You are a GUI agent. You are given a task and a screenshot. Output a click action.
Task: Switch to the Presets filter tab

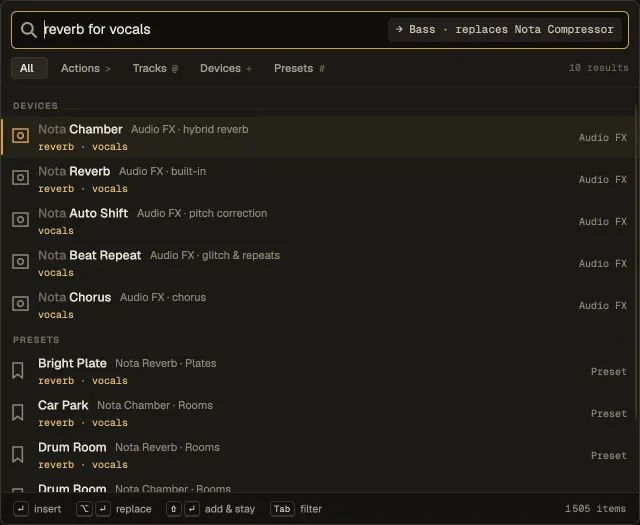(299, 68)
